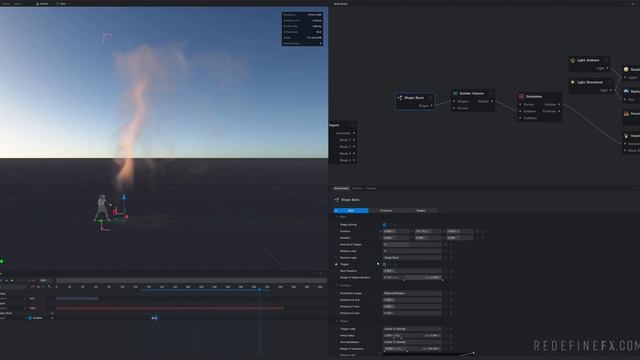
Task: Select the Shape Burst node icon
Action: click(400, 98)
